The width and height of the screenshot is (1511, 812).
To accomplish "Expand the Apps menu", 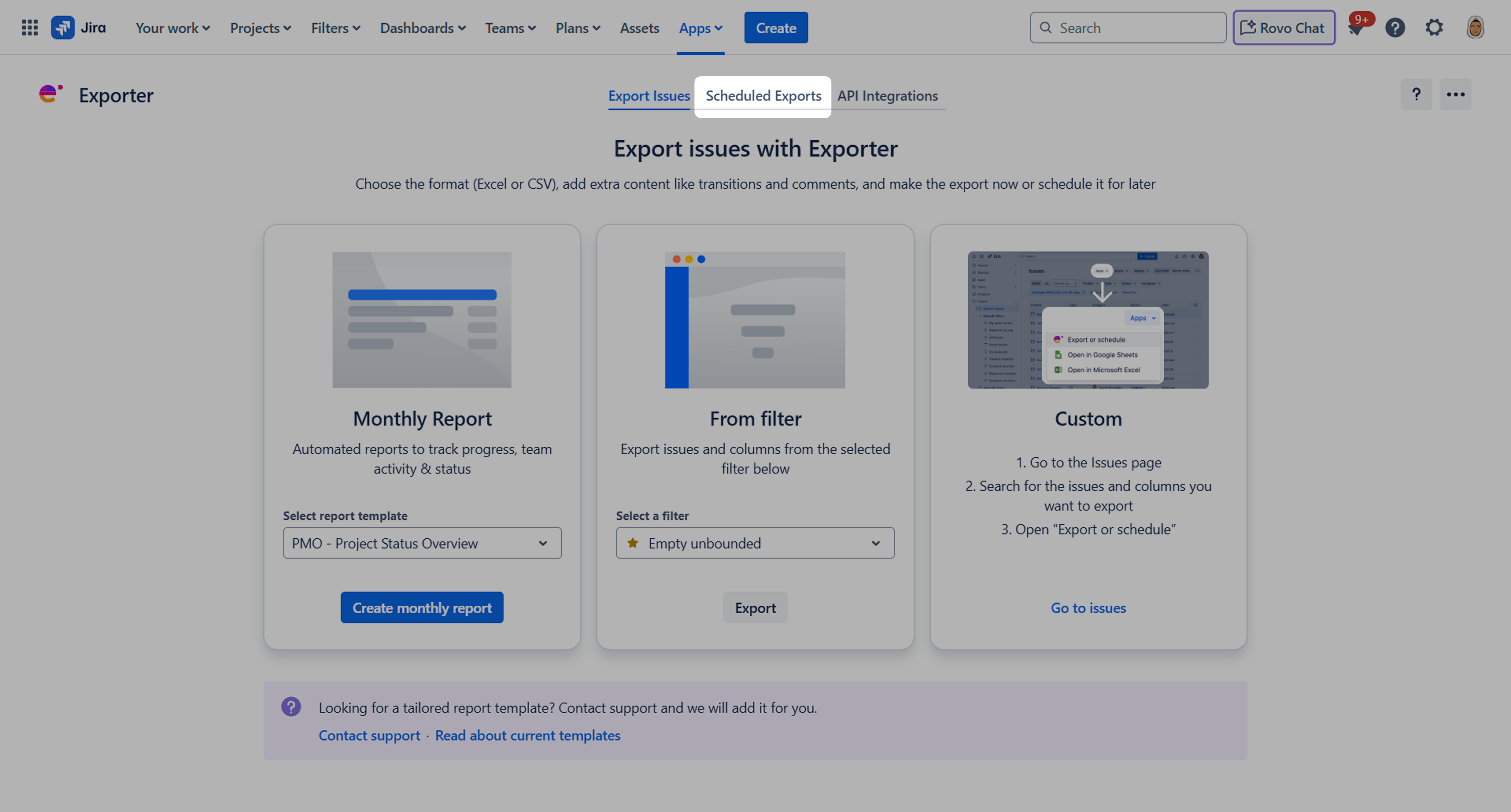I will pos(700,28).
